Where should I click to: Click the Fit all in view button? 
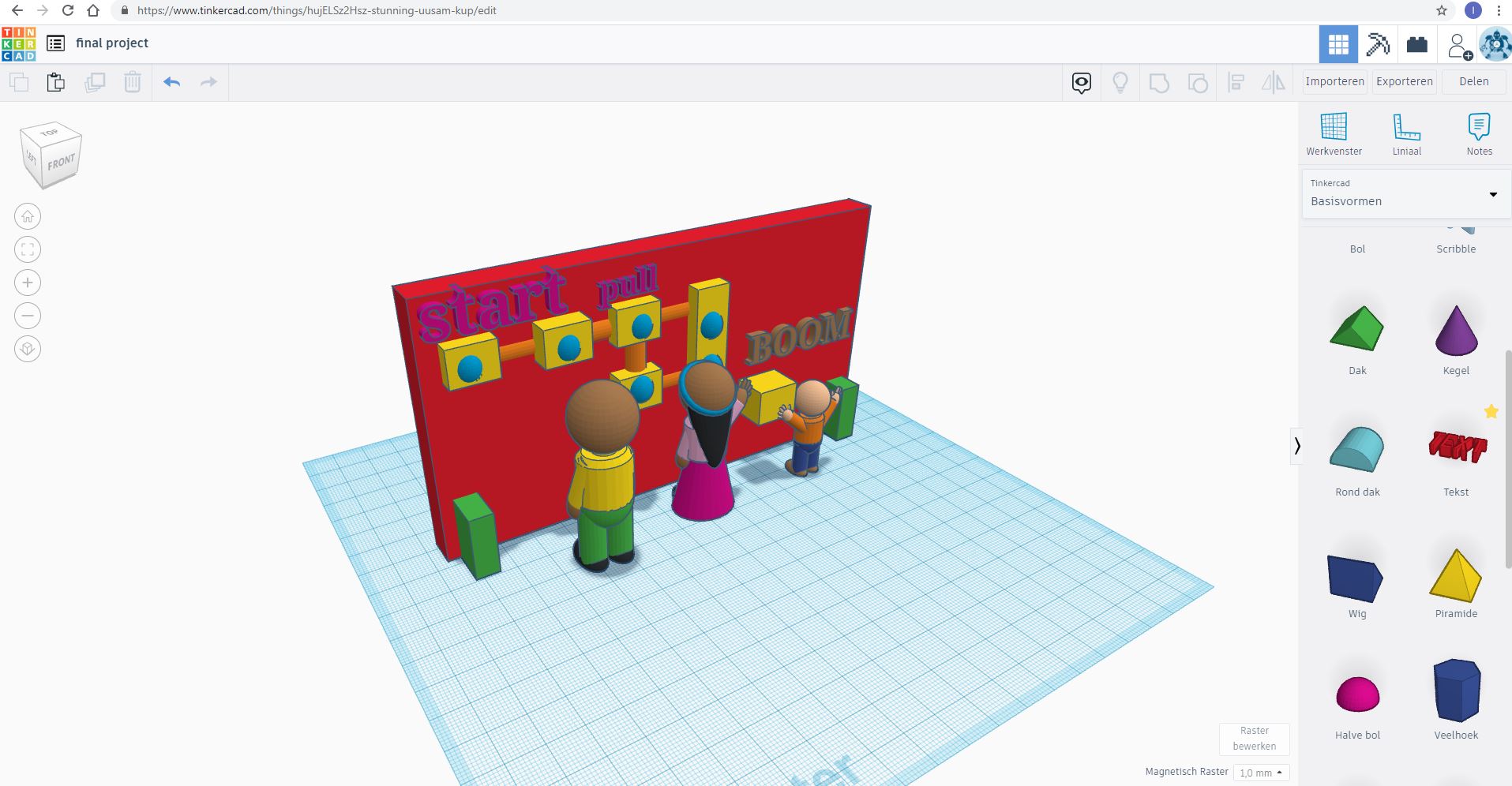tap(28, 249)
